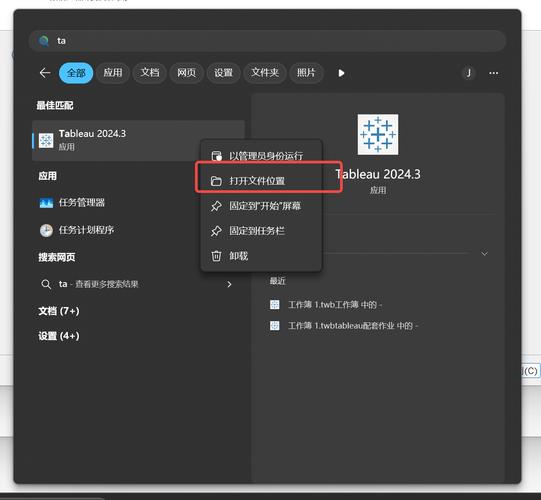The image size is (541, 500).
Task: Click the folder icon for open location
Action: (216, 181)
